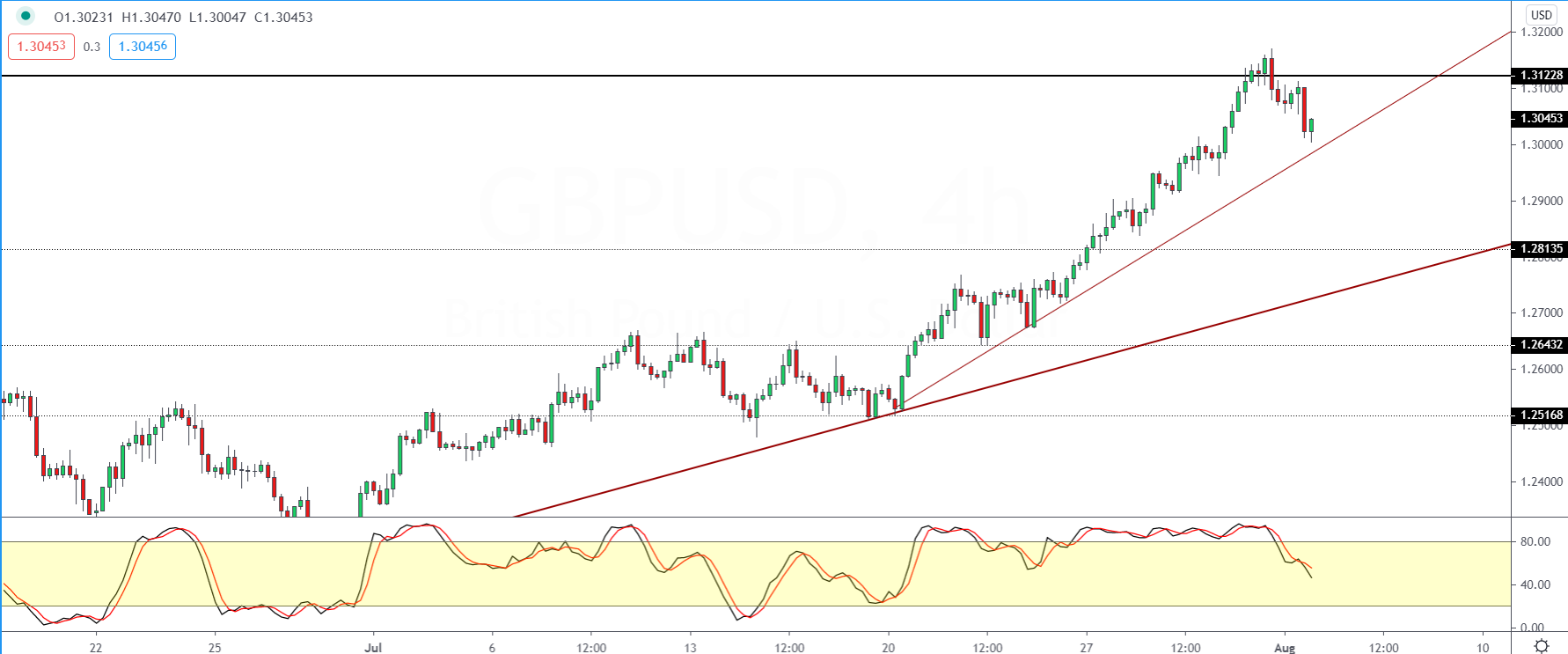This screenshot has width=1568, height=654.
Task: Select the 1.28135 price level label
Action: tap(1541, 248)
